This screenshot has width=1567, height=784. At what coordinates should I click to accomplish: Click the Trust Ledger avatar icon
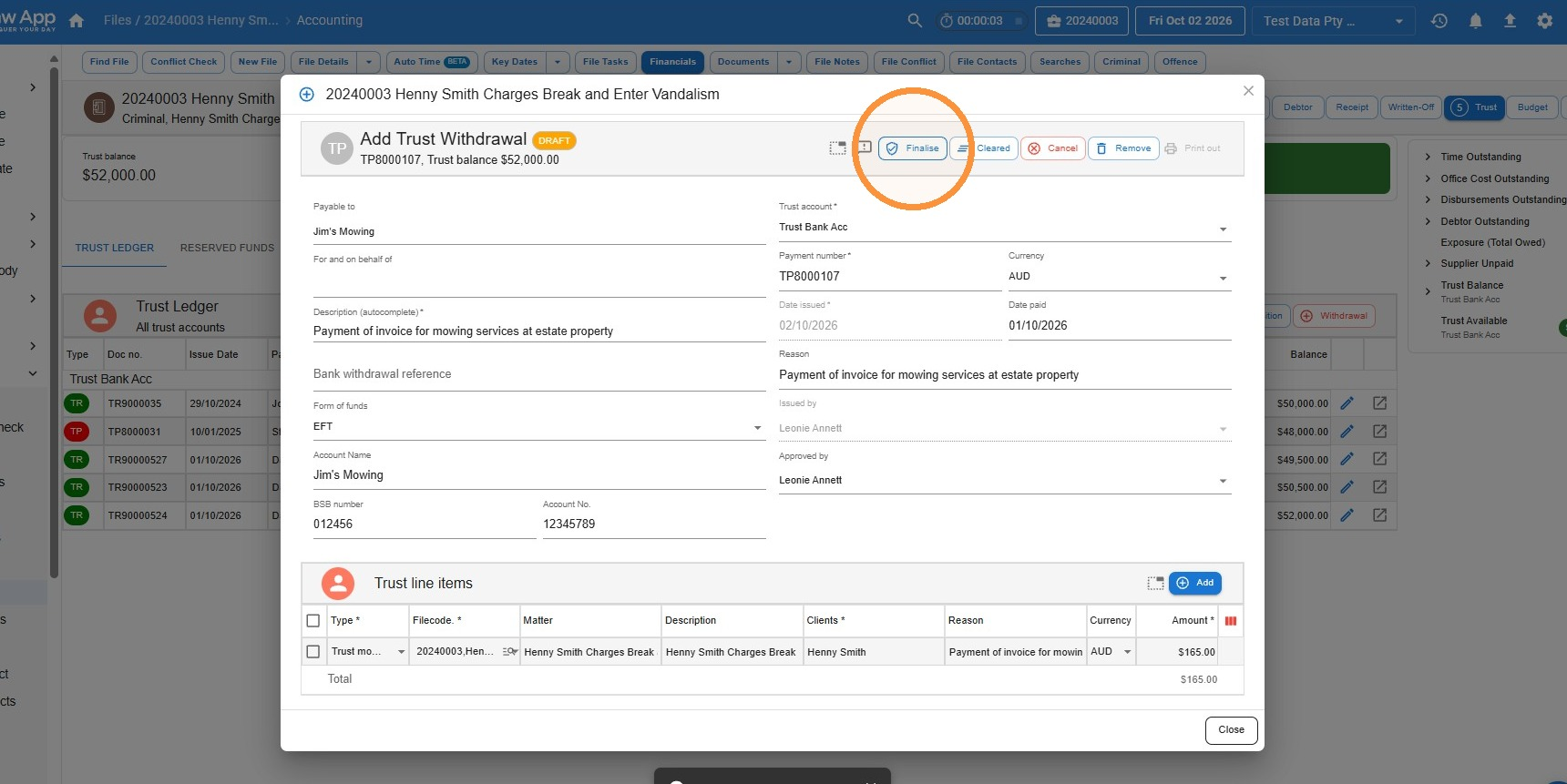coord(100,316)
